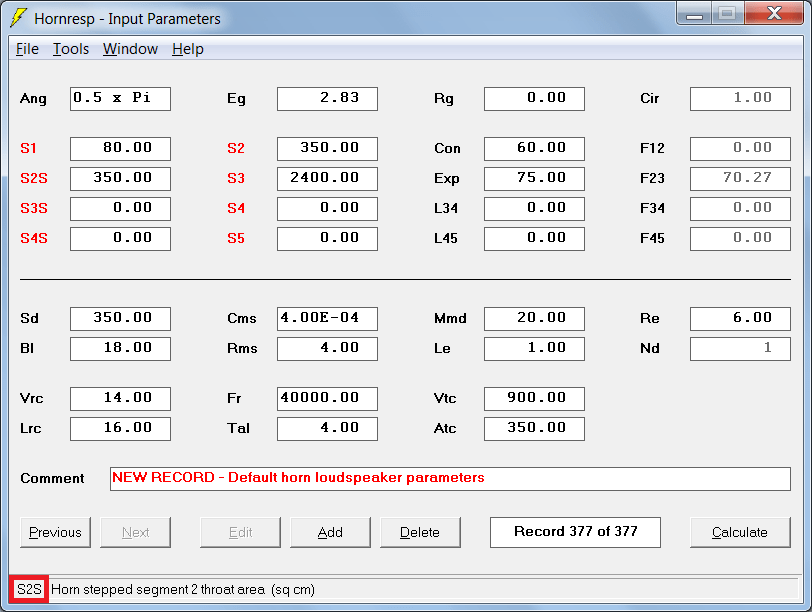812x612 pixels.
Task: Click the Previous record button
Action: pyautogui.click(x=55, y=532)
